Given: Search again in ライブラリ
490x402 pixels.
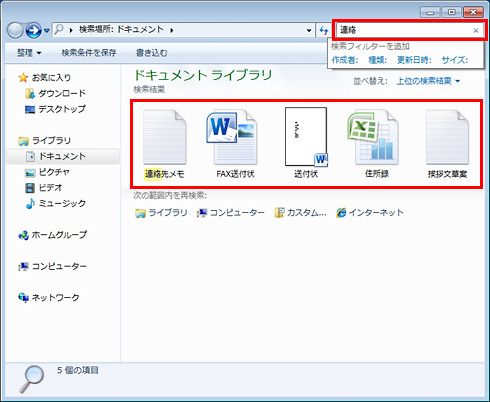Looking at the screenshot, I should click(161, 212).
